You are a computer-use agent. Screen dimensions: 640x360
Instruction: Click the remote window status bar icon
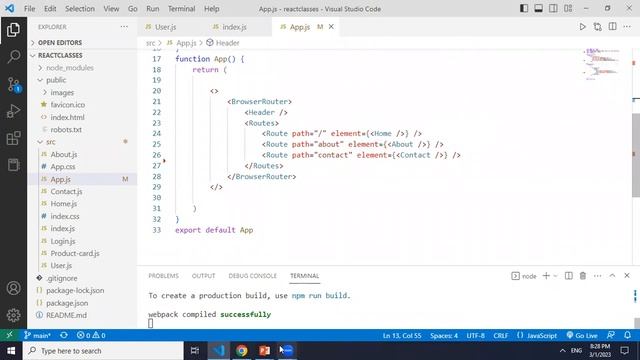(x=9, y=336)
